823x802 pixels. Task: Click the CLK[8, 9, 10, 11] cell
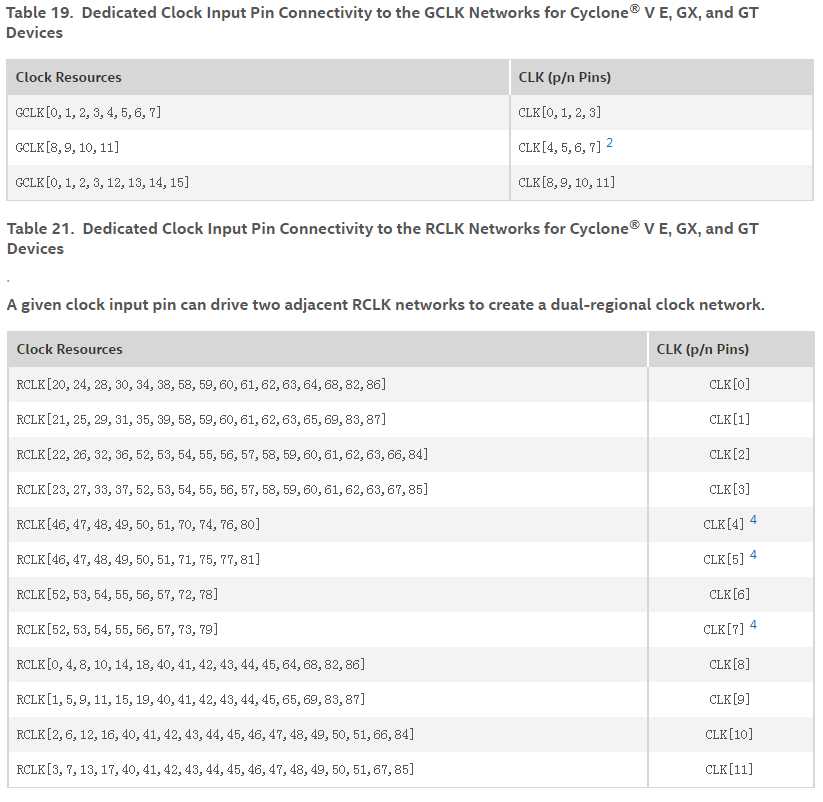566,182
